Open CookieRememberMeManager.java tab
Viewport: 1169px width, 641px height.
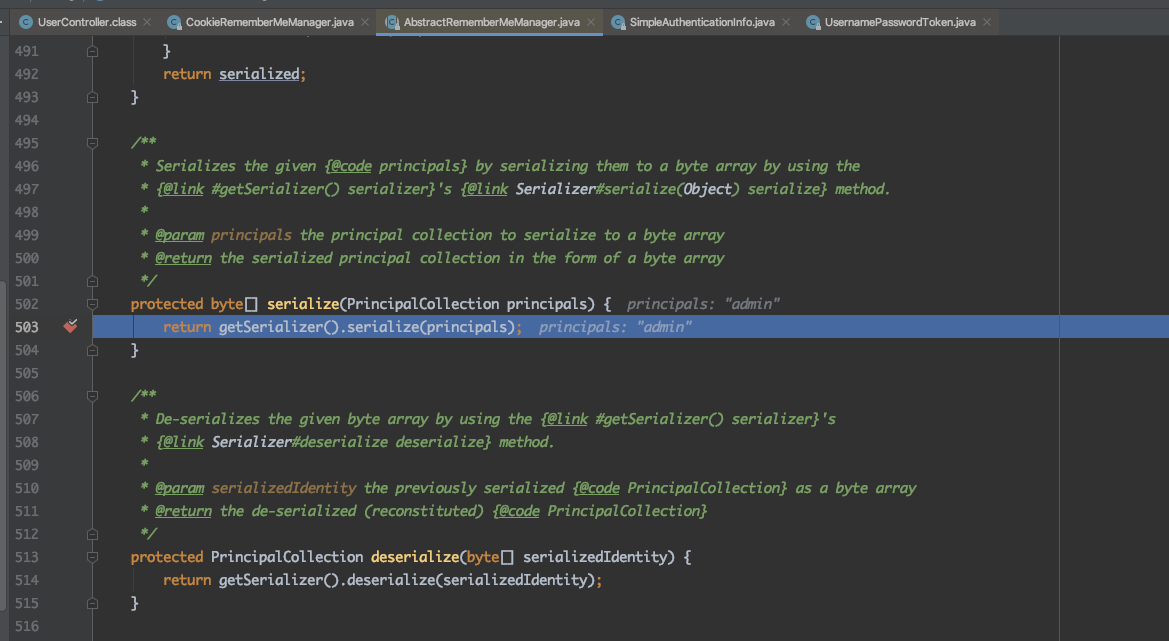269,22
